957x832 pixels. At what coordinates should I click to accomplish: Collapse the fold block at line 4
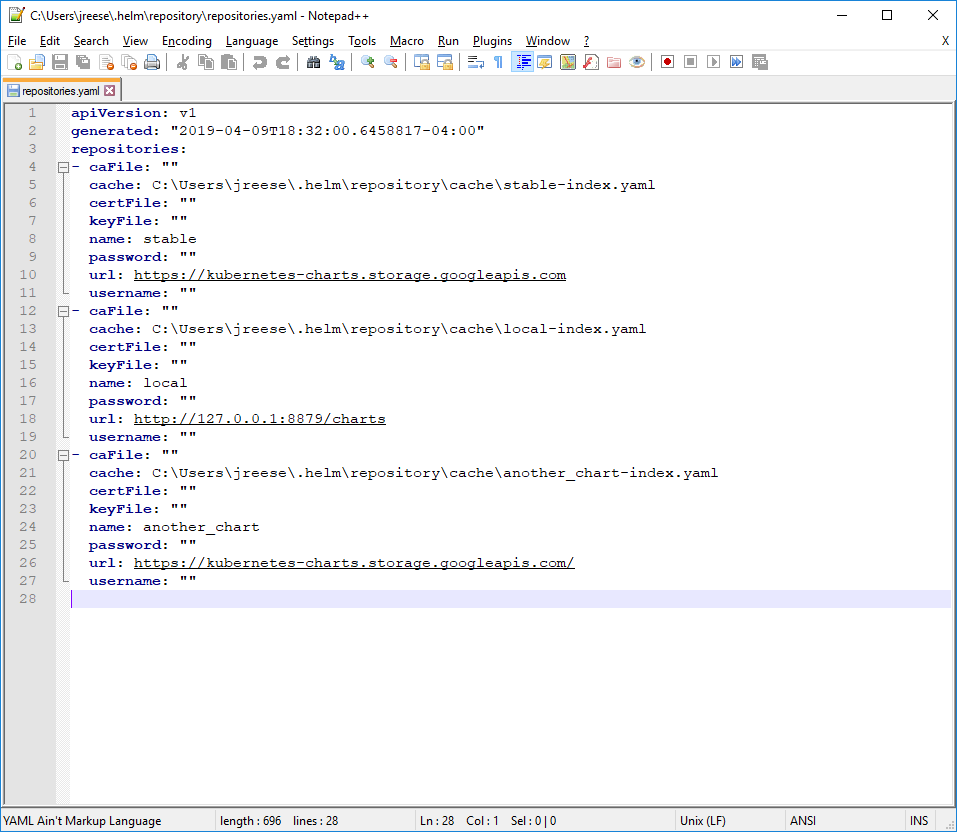click(63, 167)
